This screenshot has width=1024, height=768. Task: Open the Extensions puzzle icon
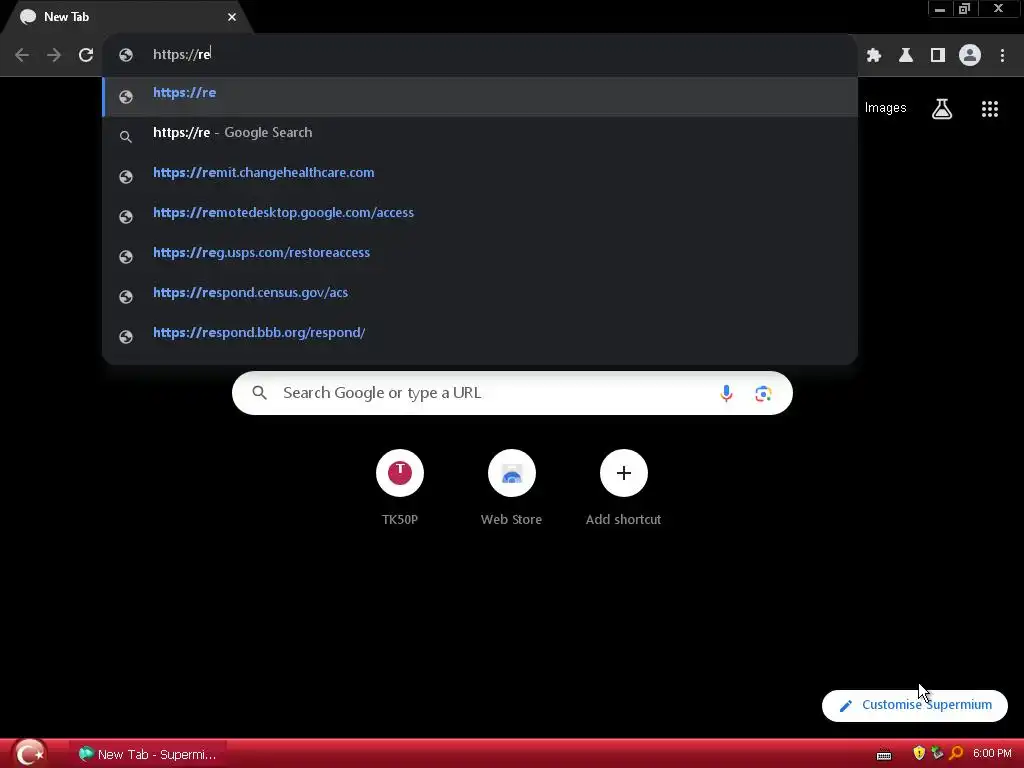tap(874, 56)
